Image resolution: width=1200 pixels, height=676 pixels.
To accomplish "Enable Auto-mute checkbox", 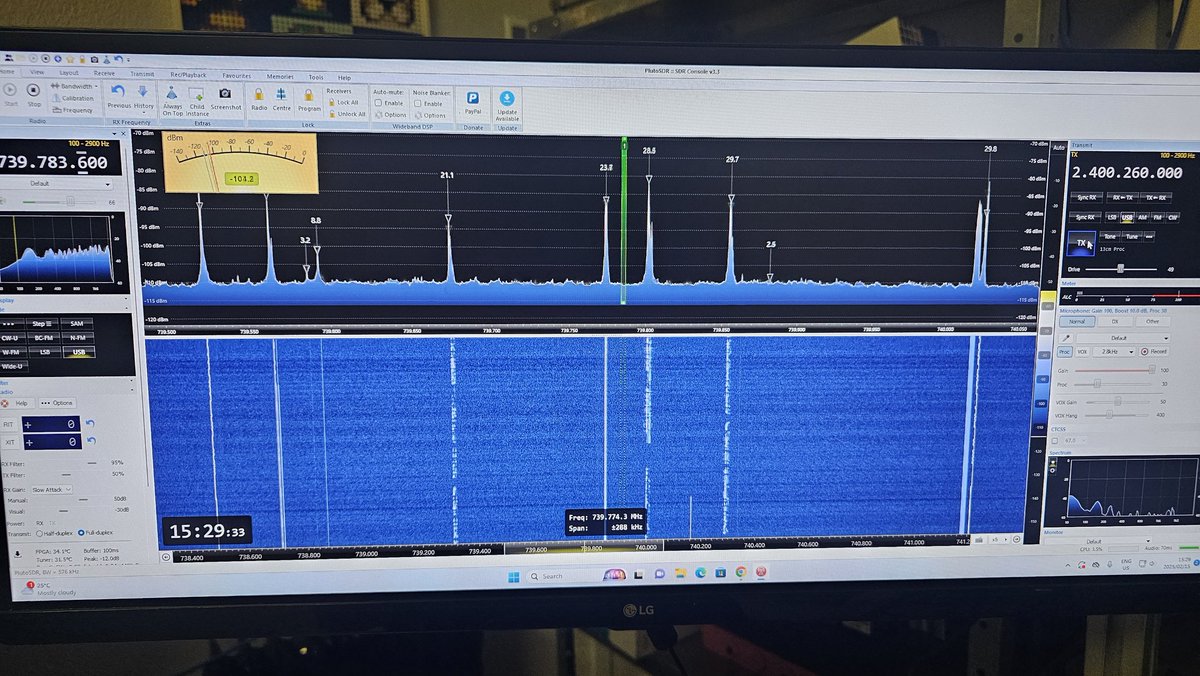I will point(378,103).
